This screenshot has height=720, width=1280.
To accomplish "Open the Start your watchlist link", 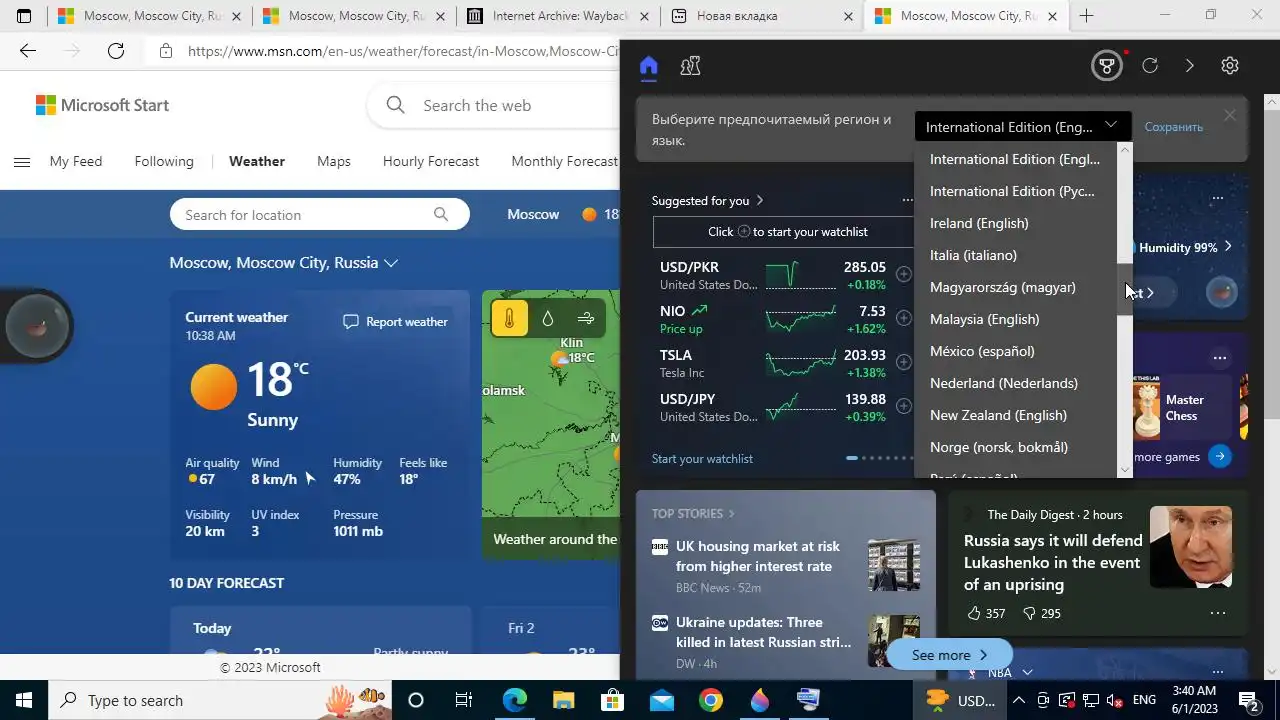I will click(x=702, y=458).
